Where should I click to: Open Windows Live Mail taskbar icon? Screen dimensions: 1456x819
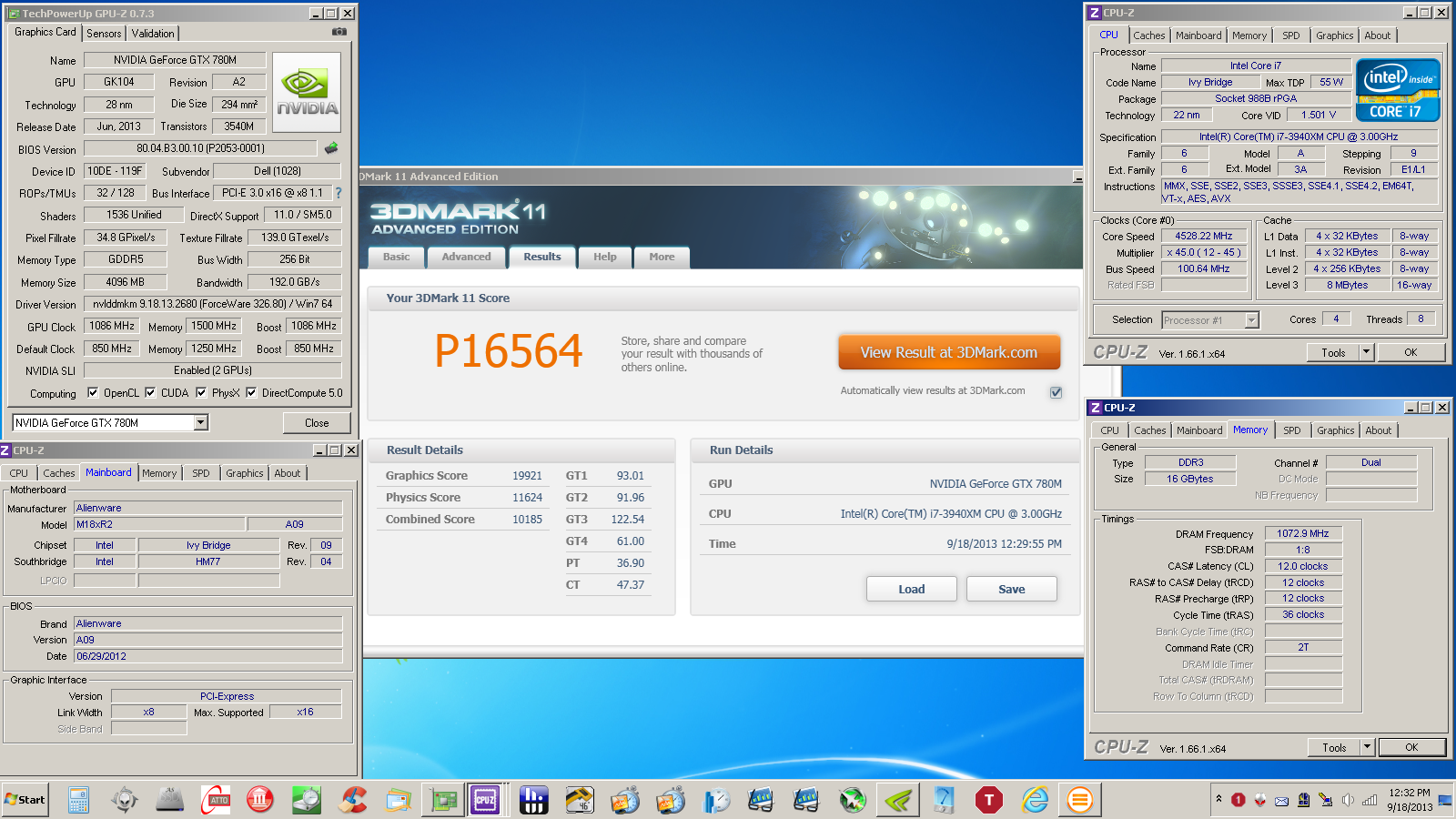(398, 800)
